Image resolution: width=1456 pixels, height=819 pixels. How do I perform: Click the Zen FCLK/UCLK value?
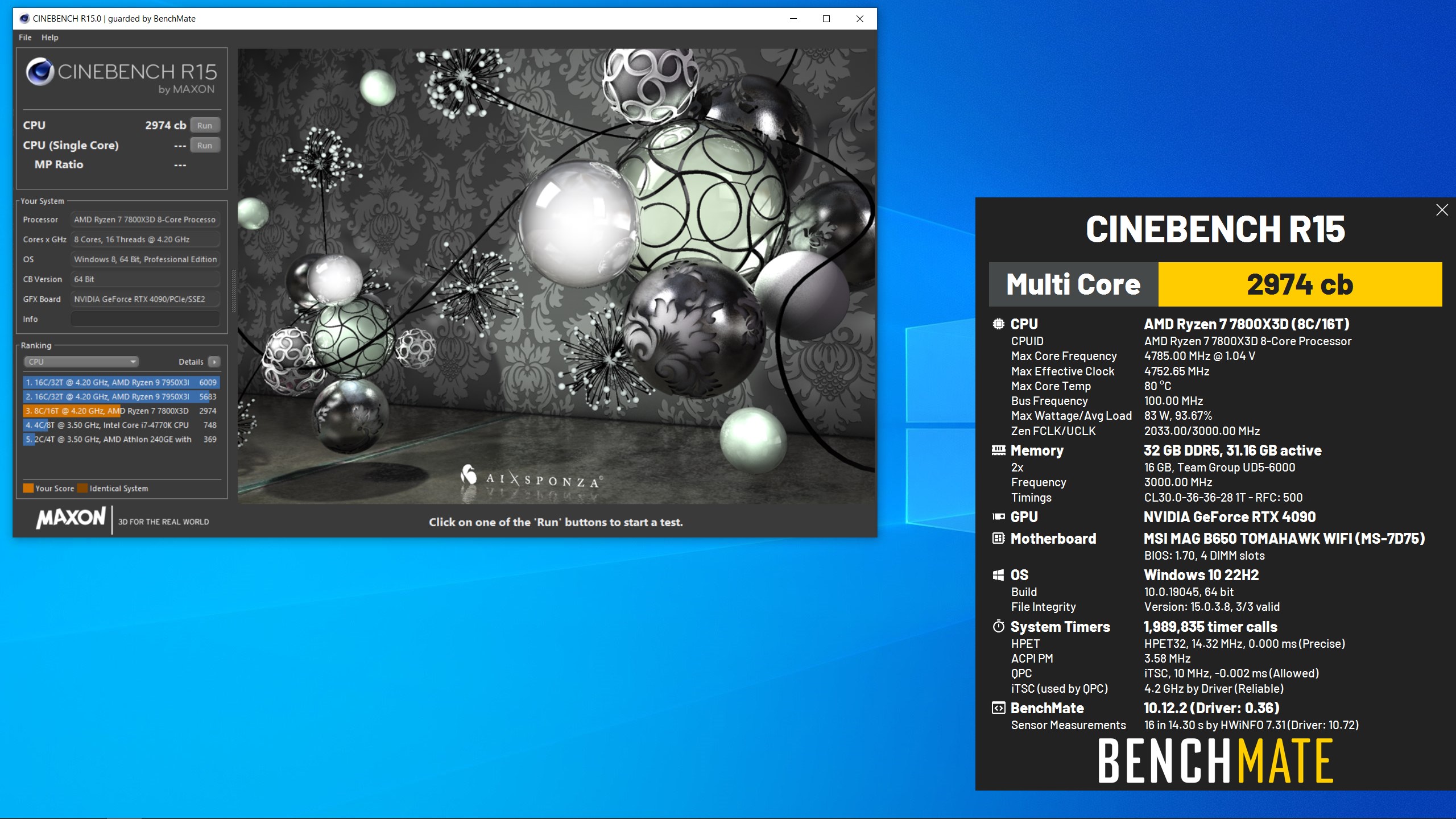coord(1202,431)
